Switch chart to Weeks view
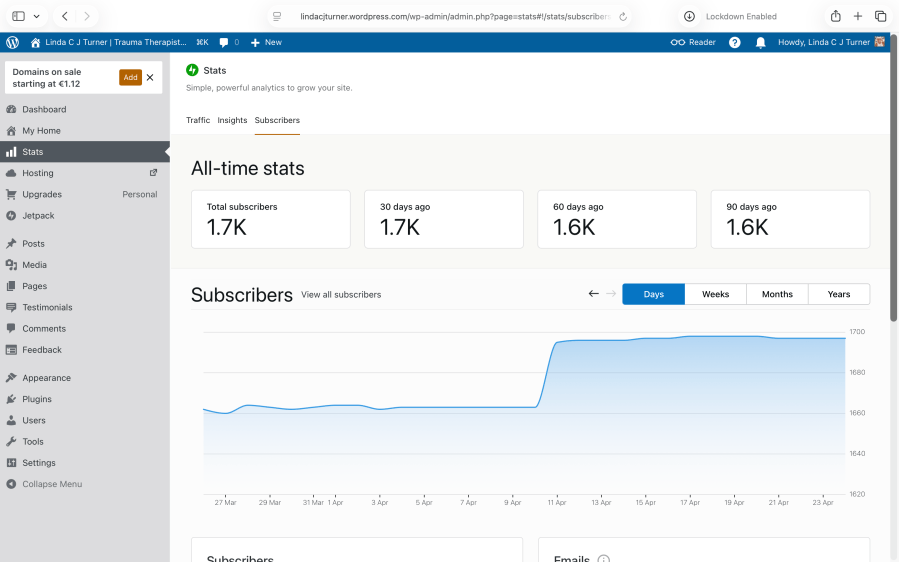Screen dimensions: 899x562 [x=715, y=294]
